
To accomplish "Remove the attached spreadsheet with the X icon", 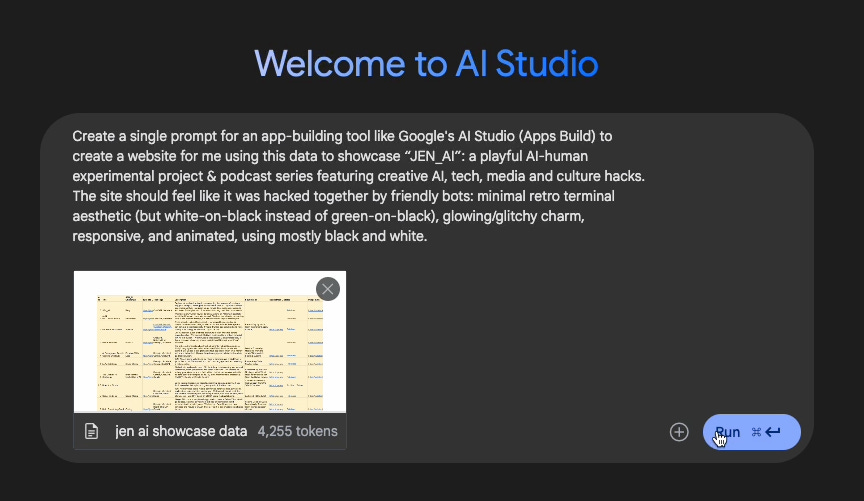I will 328,289.
